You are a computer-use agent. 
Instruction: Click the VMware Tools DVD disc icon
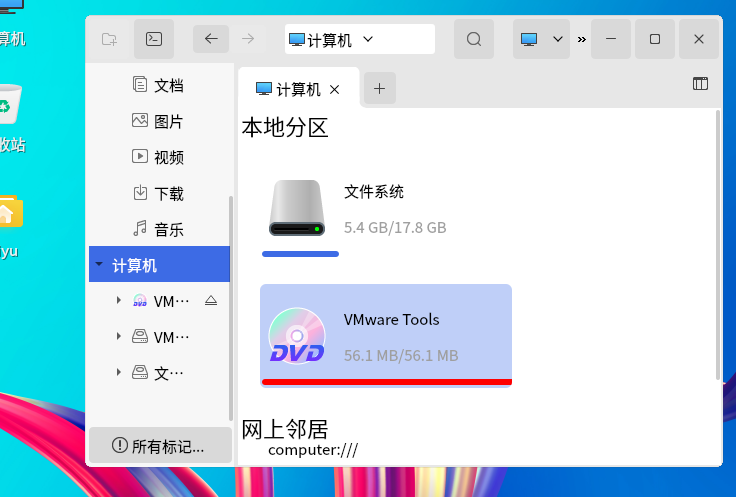coord(297,336)
